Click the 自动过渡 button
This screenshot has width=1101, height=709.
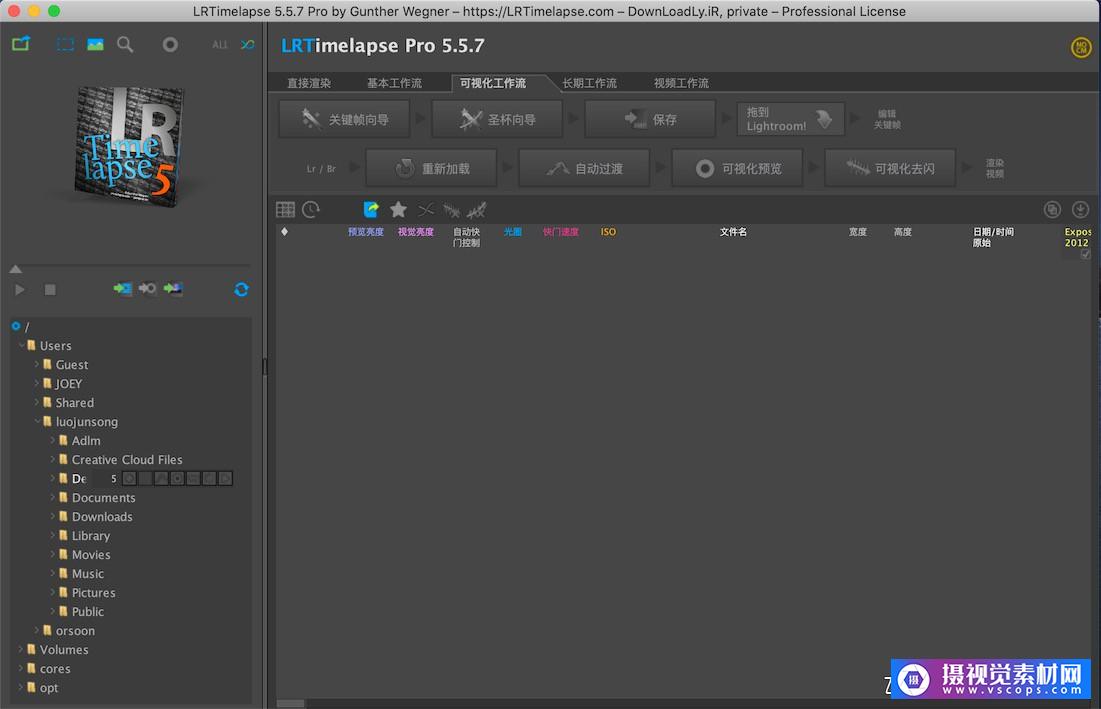pyautogui.click(x=584, y=168)
